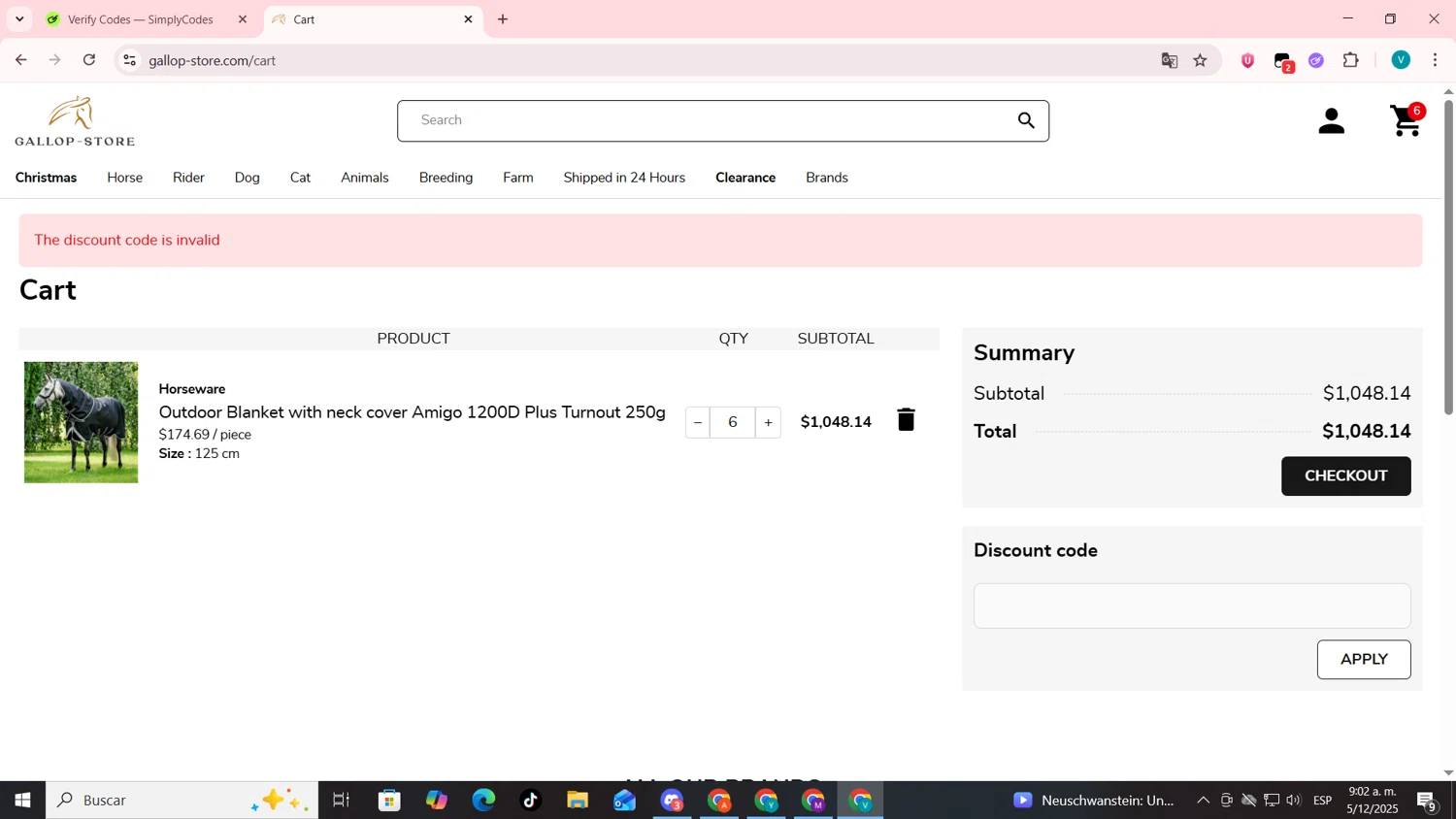Click the browser forward arrow
Screen dimensions: 1456x819
pos(55,60)
